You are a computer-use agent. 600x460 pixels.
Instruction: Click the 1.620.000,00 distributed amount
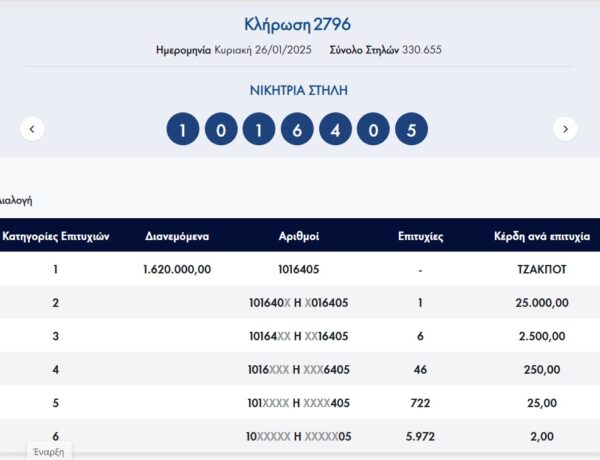click(x=177, y=269)
